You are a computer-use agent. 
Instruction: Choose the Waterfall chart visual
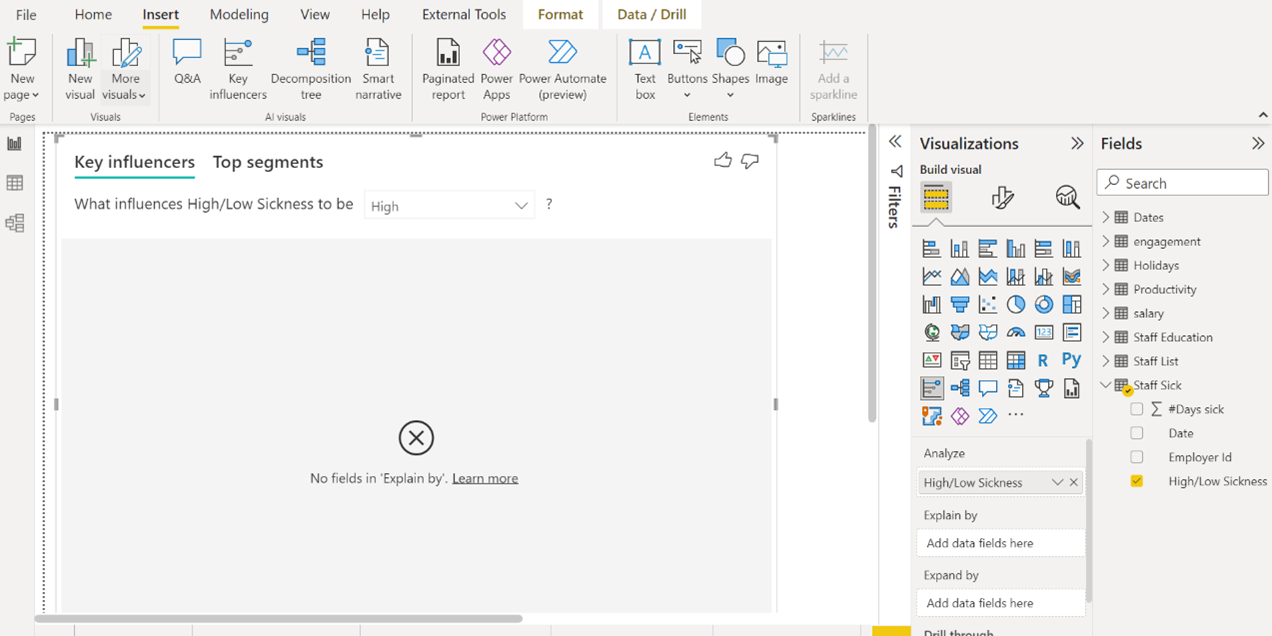click(x=931, y=304)
